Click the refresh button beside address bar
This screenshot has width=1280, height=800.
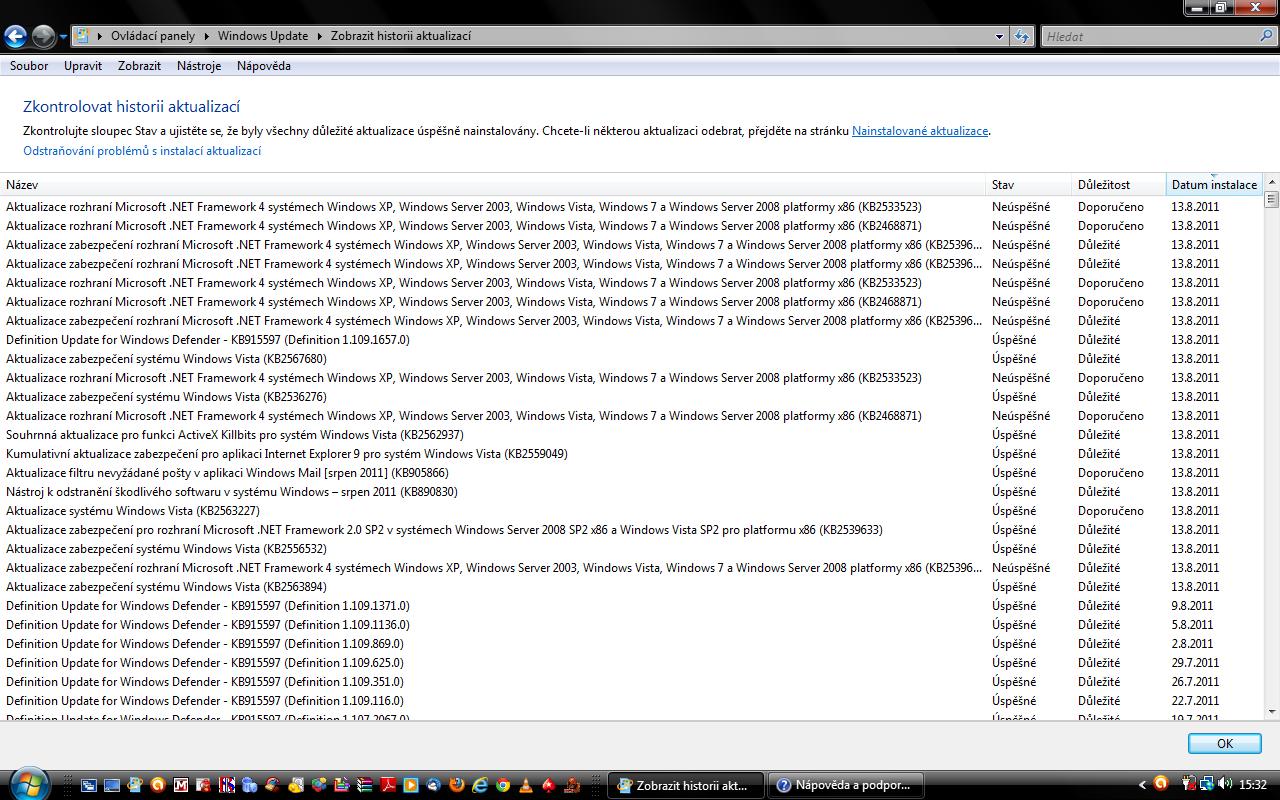1021,37
